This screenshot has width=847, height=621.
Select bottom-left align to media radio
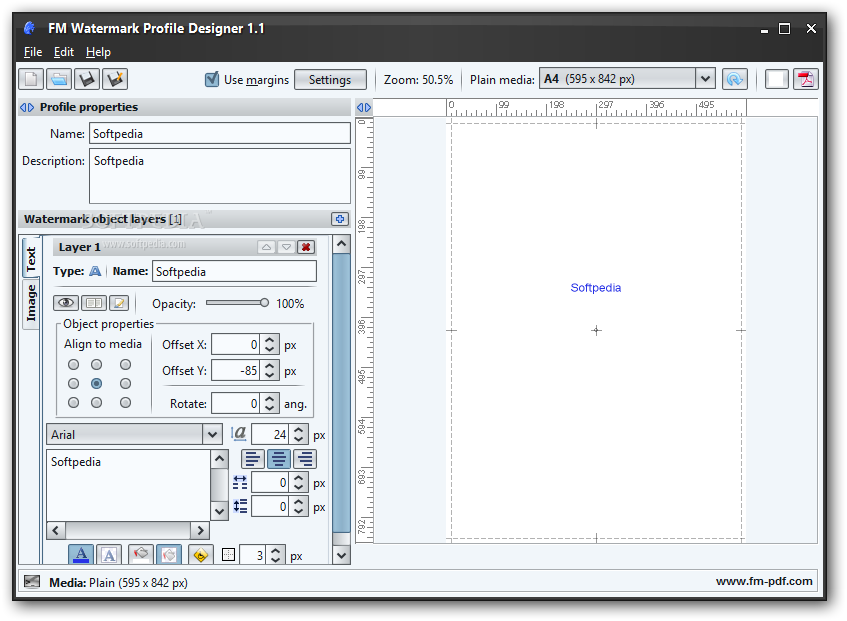pos(73,403)
